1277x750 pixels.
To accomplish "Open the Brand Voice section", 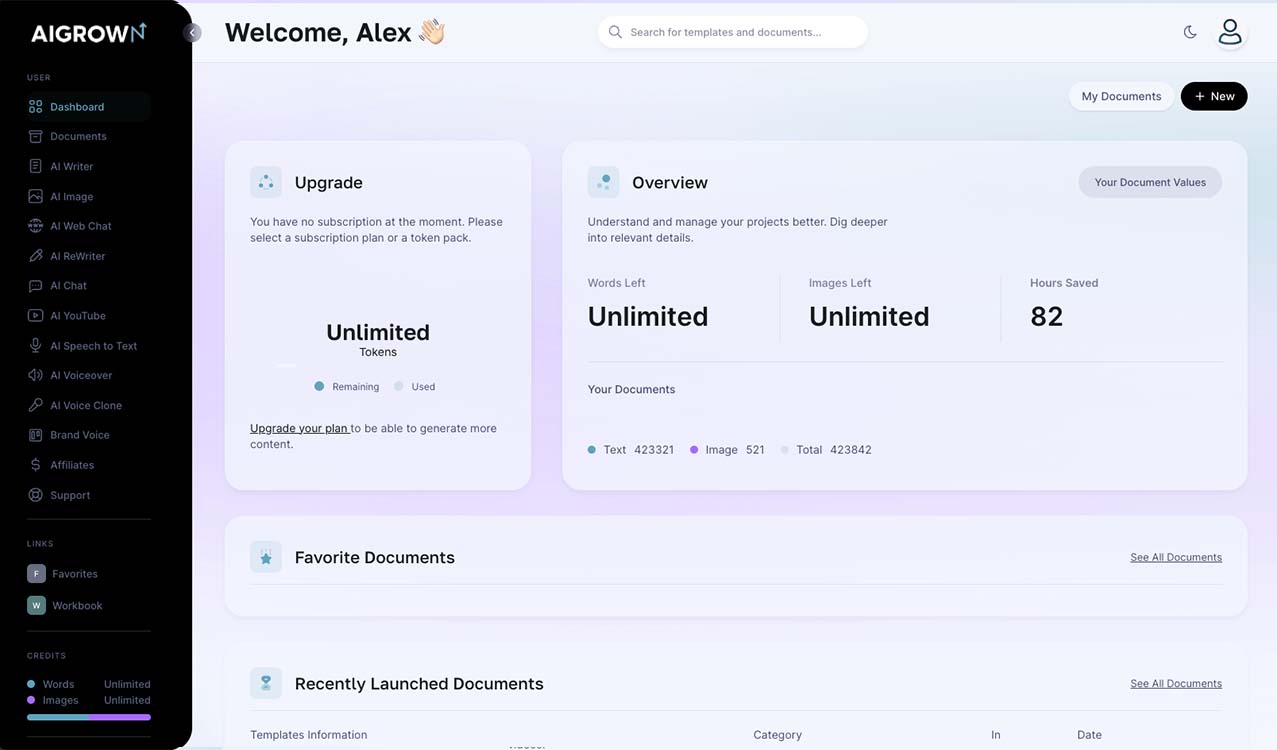I will point(79,435).
